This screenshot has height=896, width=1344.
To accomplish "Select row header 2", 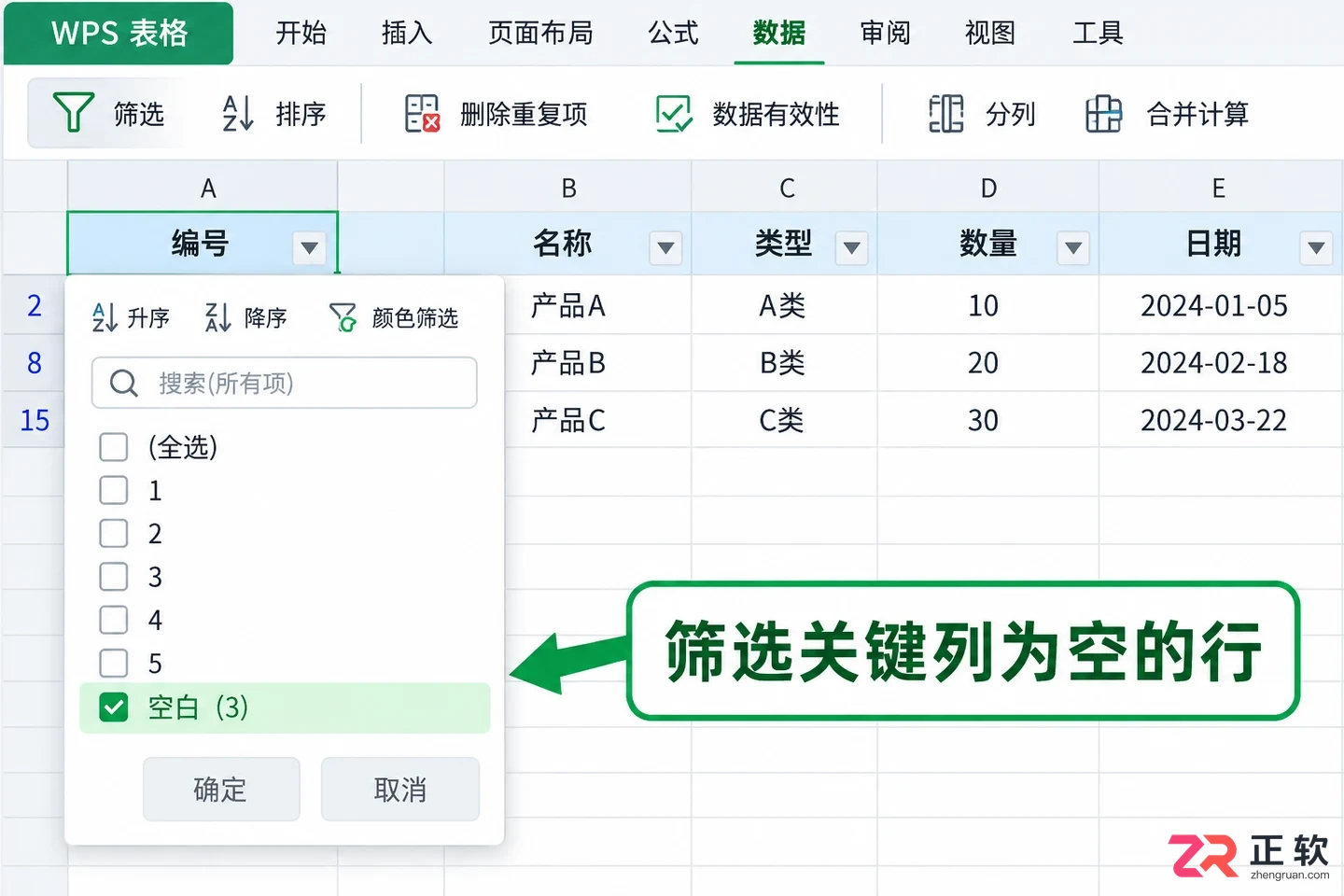I will point(35,305).
